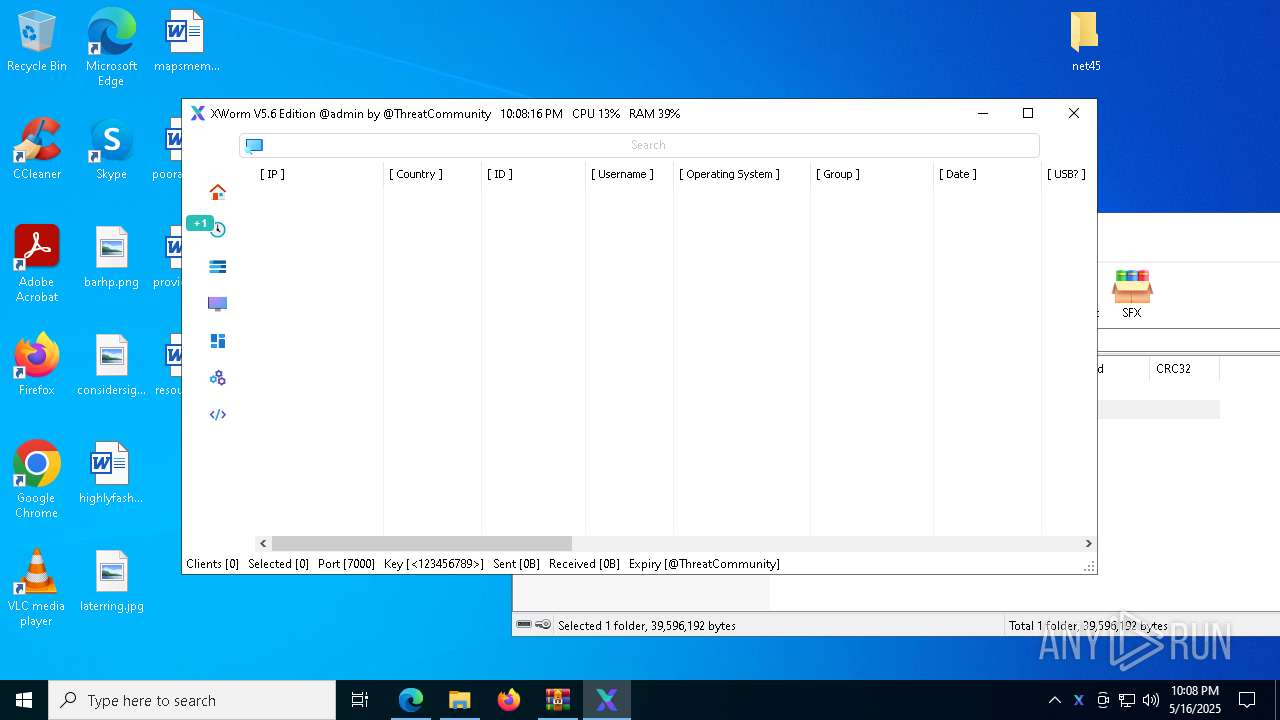The height and width of the screenshot is (720, 1280).
Task: Click the Sent [0B] status entry
Action: point(516,564)
